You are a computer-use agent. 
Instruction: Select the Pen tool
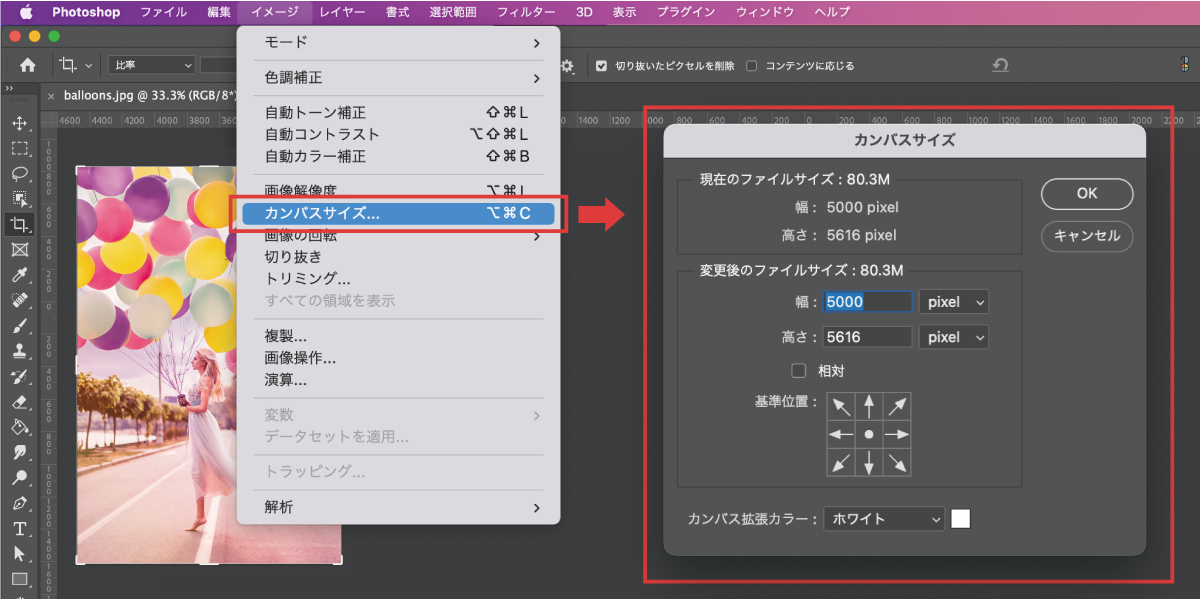coord(19,503)
